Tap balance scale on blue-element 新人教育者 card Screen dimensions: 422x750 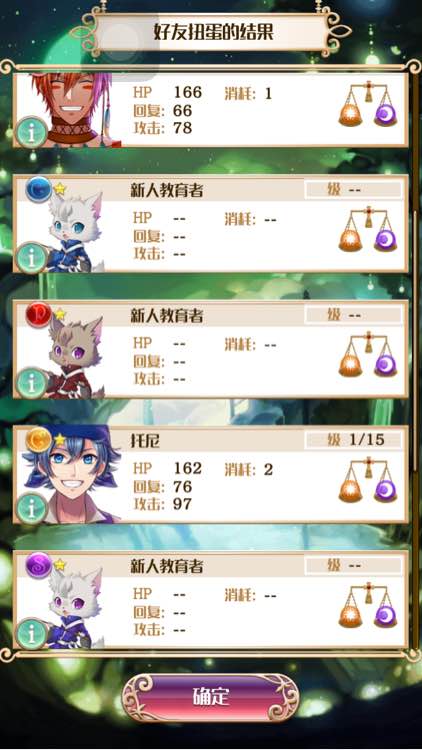368,229
